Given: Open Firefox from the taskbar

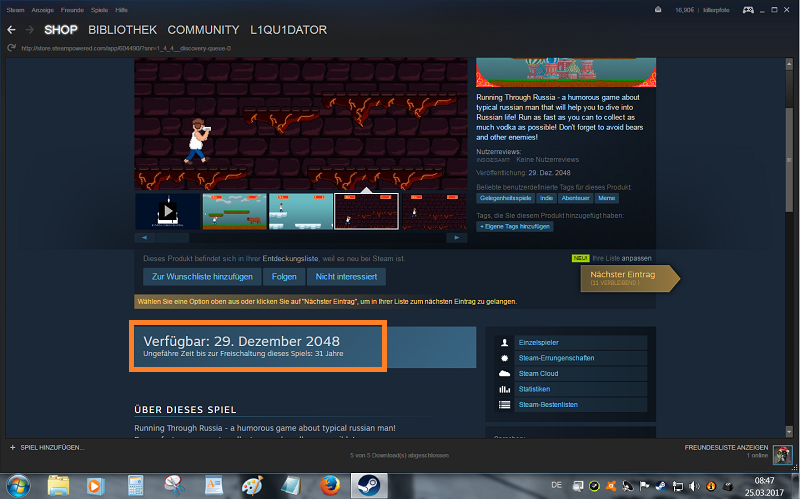Looking at the screenshot, I should tap(330, 486).
